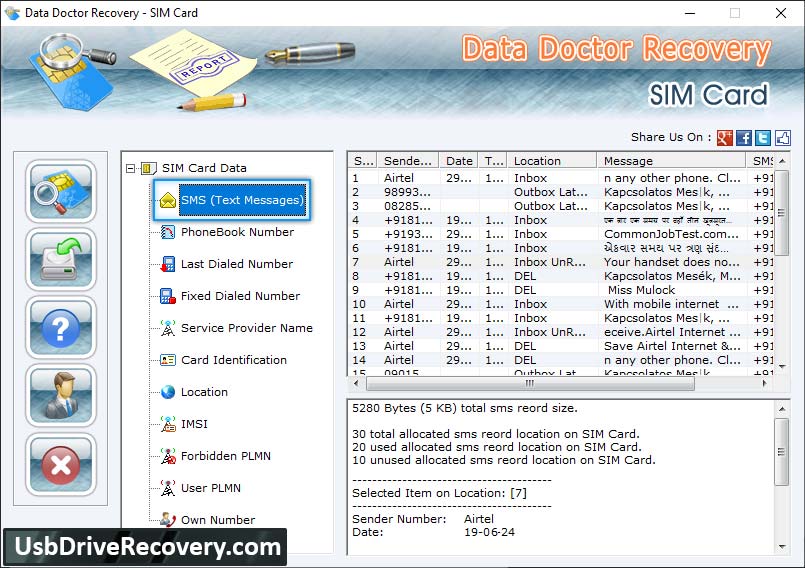805x568 pixels.
Task: Click the red X exit button
Action: [x=61, y=464]
